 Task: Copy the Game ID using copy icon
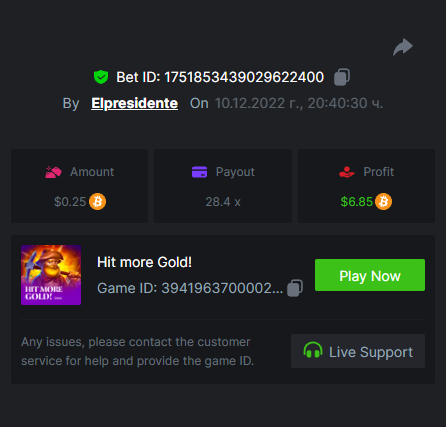295,288
